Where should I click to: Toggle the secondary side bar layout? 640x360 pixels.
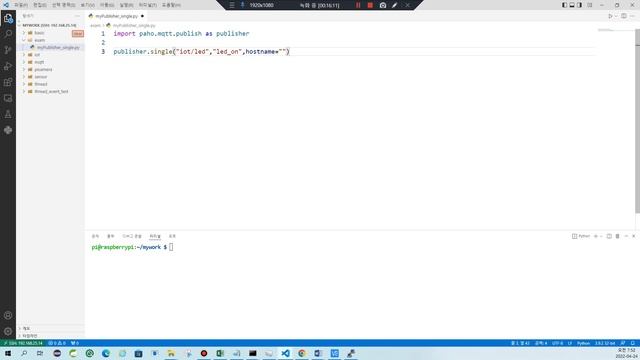(x=580, y=5)
